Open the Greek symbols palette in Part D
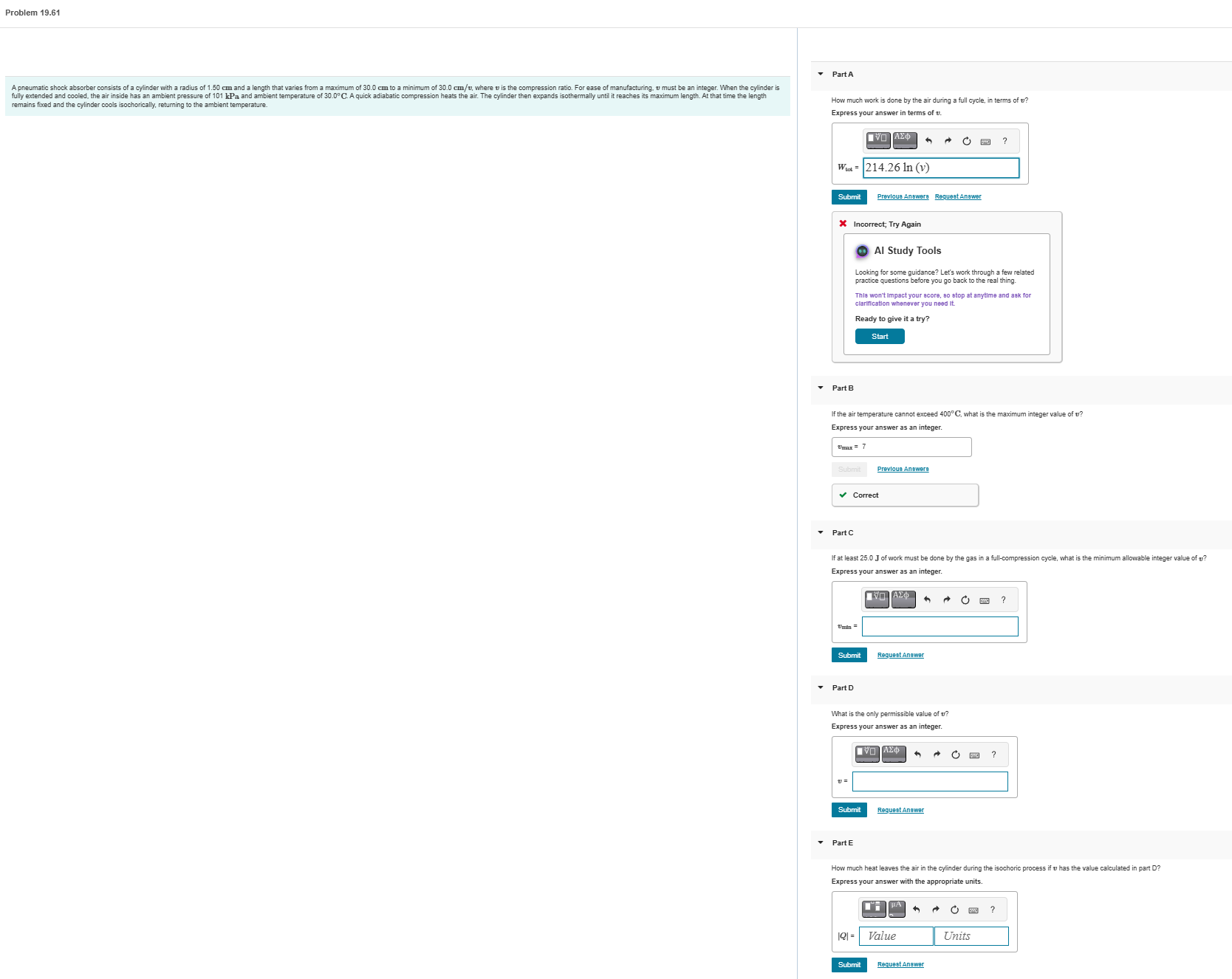1232x979 pixels. (894, 754)
